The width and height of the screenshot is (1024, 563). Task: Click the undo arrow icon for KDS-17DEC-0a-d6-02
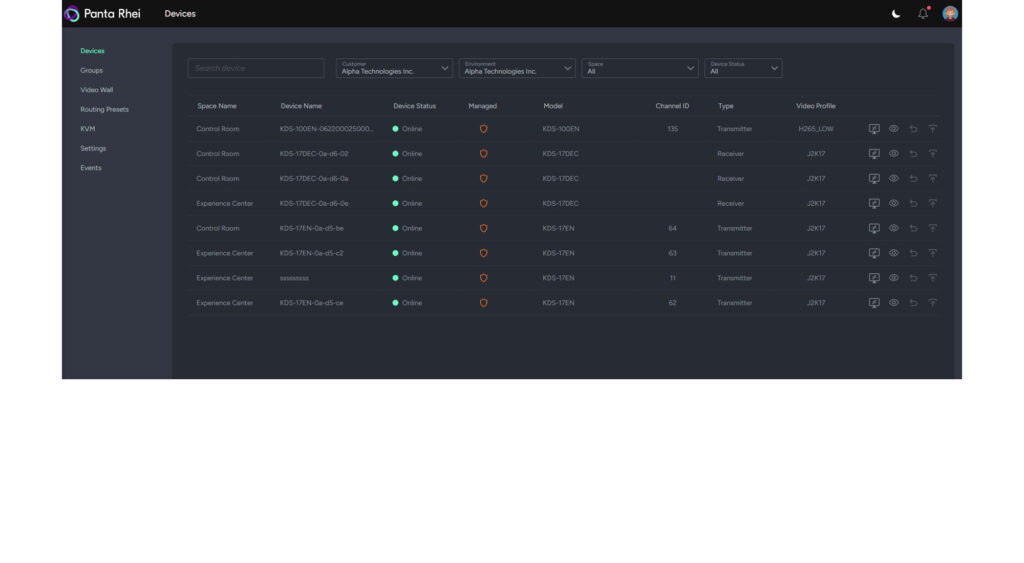(913, 154)
